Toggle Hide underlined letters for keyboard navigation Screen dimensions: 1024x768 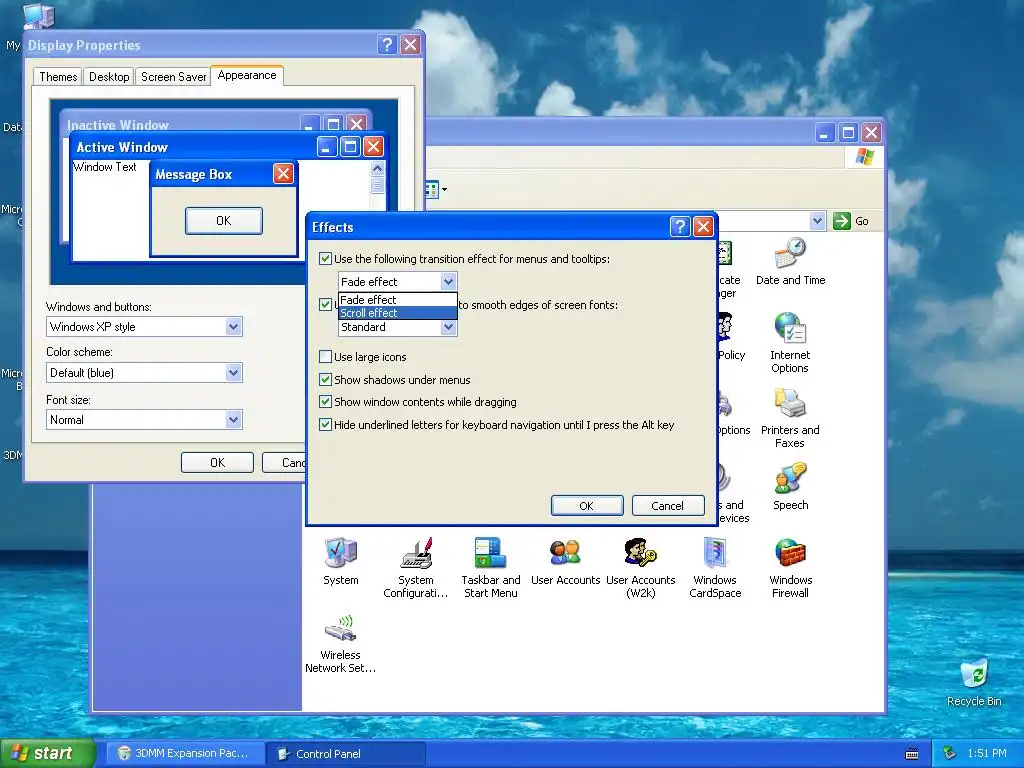coord(325,424)
